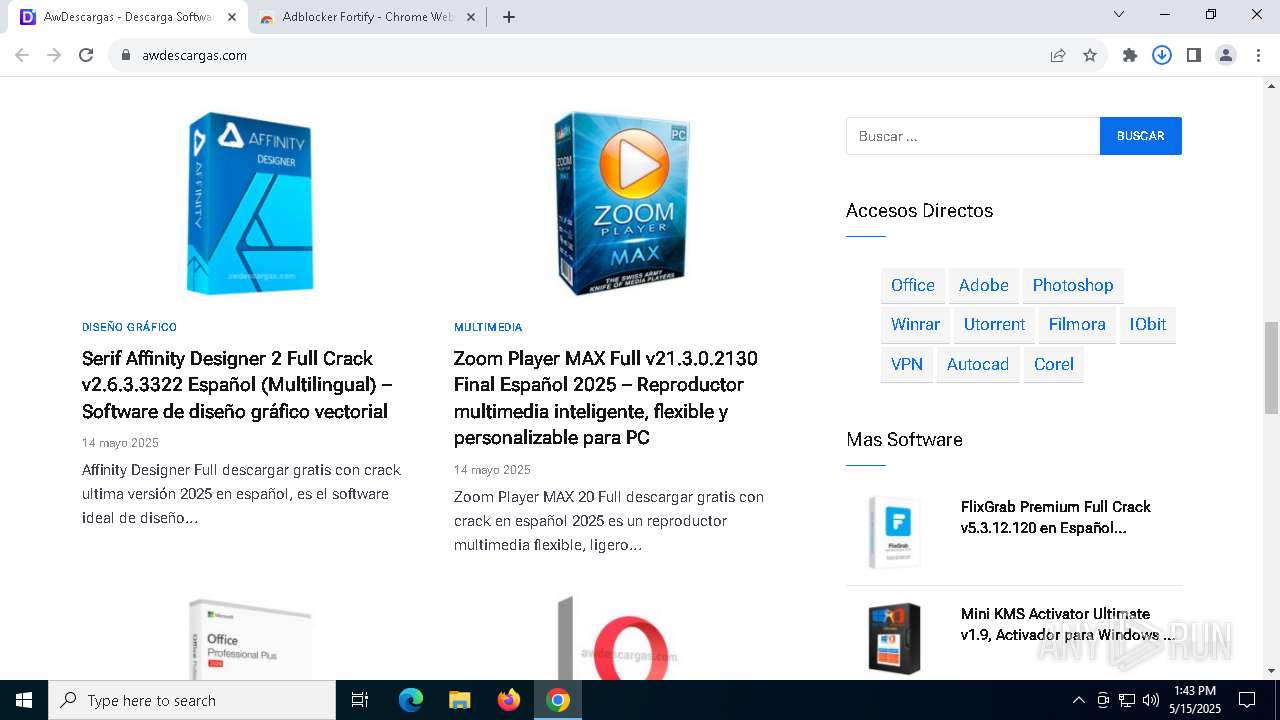Open File Explorer from the taskbar
Viewport: 1280px width, 720px height.
pyautogui.click(x=459, y=700)
